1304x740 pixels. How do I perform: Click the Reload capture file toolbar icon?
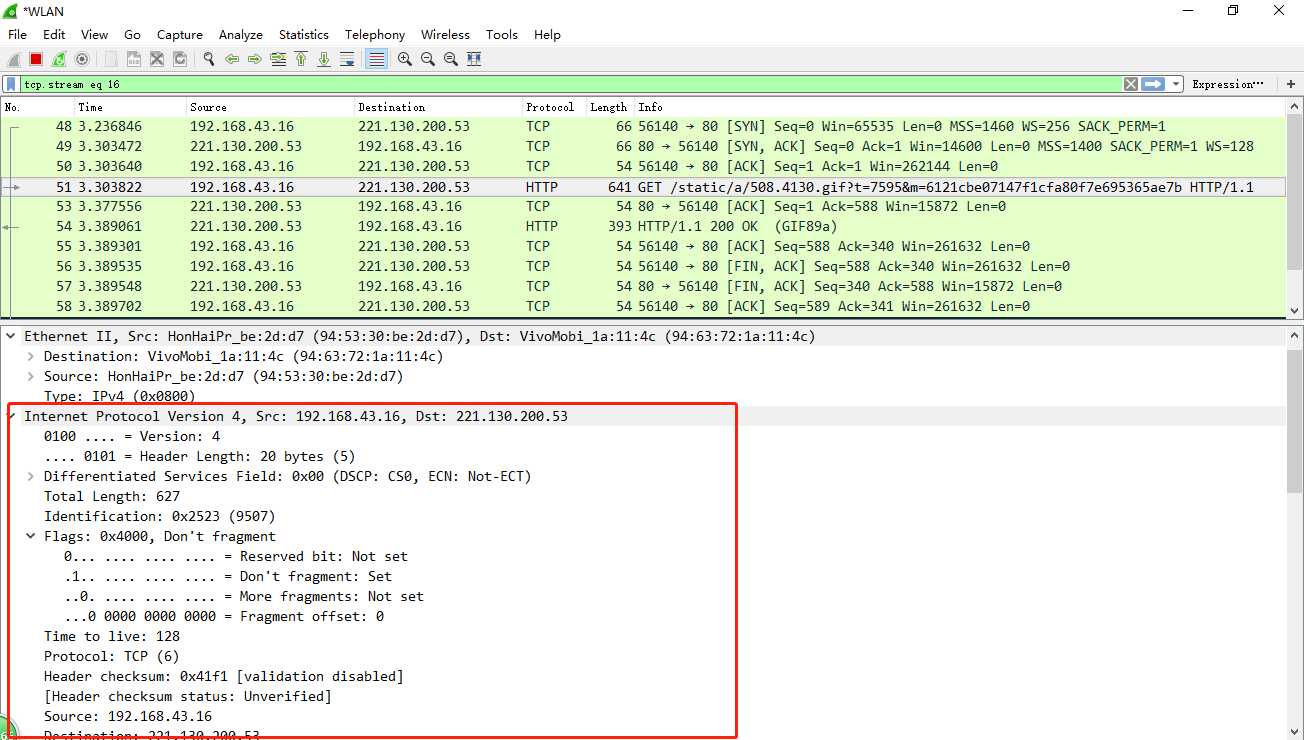point(180,60)
